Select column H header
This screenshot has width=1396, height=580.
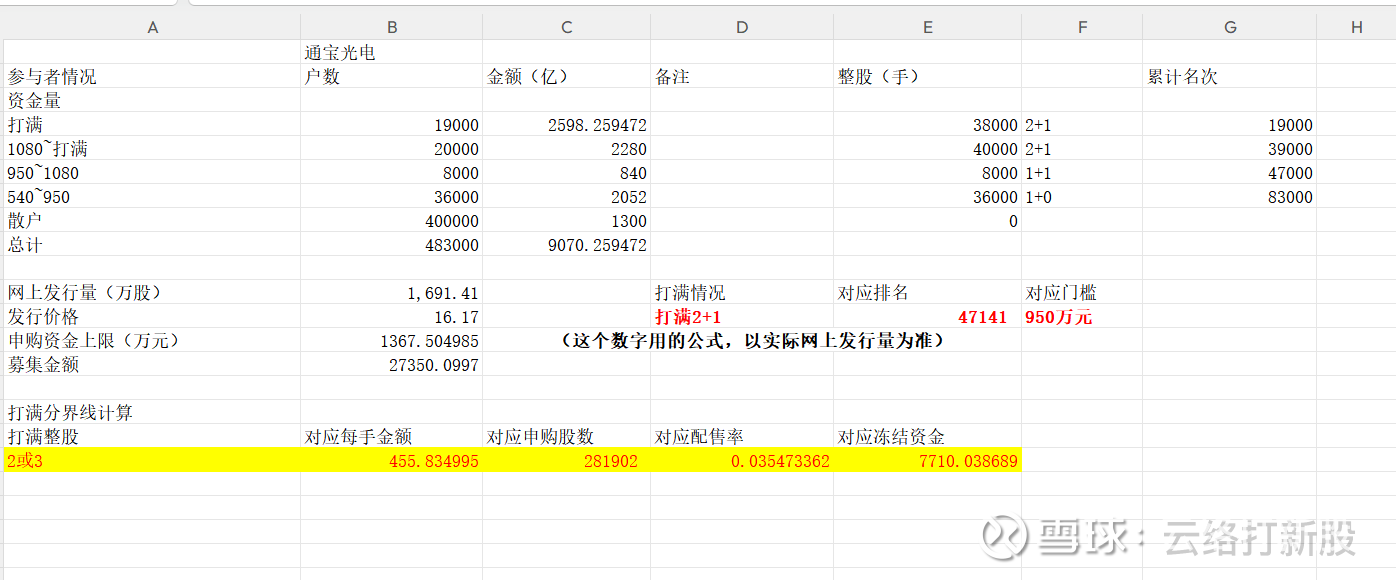tap(1356, 27)
